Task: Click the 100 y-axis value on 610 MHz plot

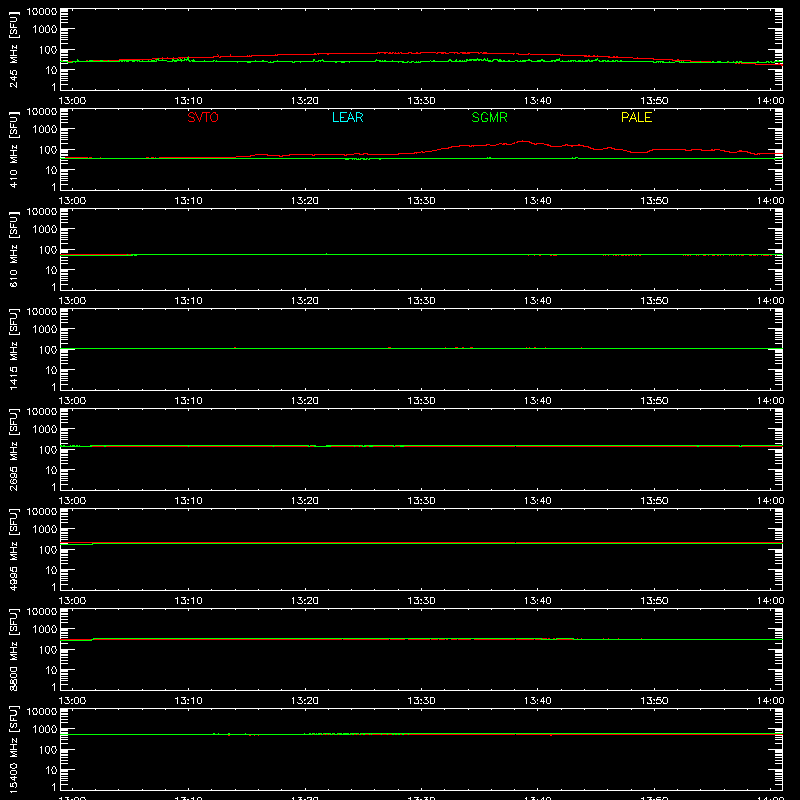Action: click(x=48, y=249)
